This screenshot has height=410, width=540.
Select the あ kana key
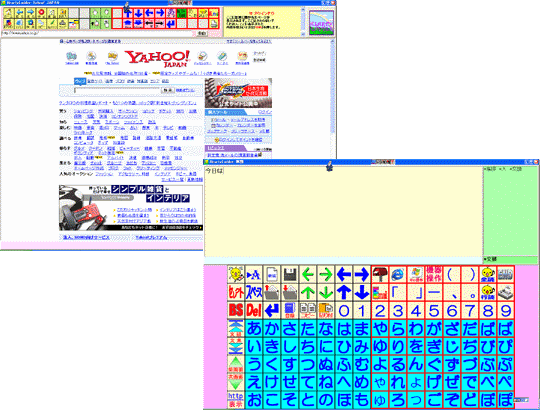click(x=254, y=328)
